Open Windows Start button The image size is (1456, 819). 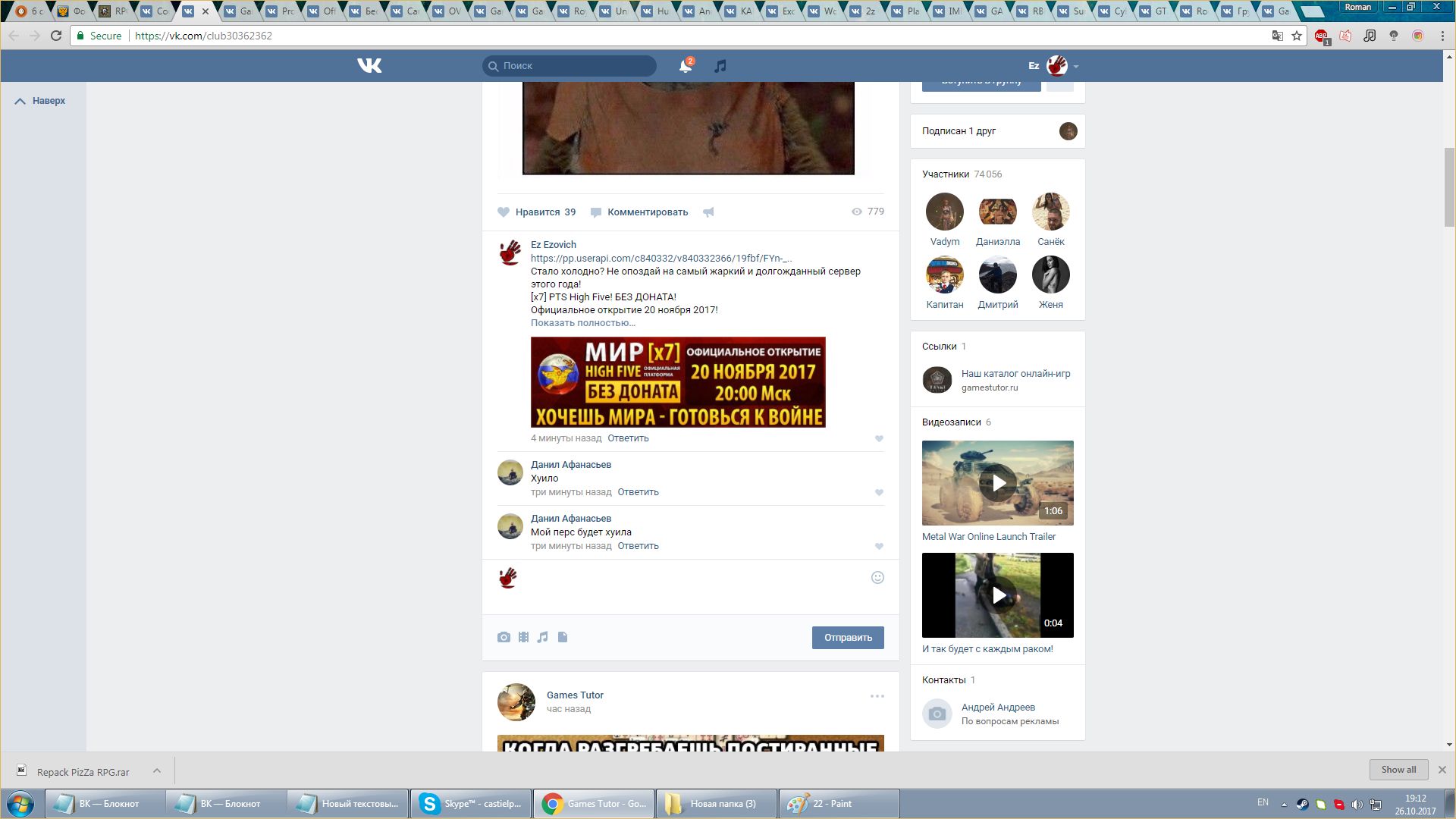pos(20,804)
